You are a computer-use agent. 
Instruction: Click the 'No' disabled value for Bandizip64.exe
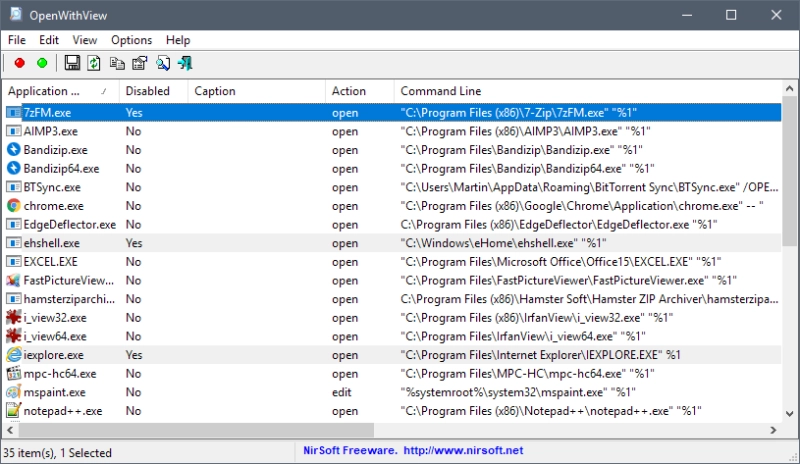tap(133, 168)
